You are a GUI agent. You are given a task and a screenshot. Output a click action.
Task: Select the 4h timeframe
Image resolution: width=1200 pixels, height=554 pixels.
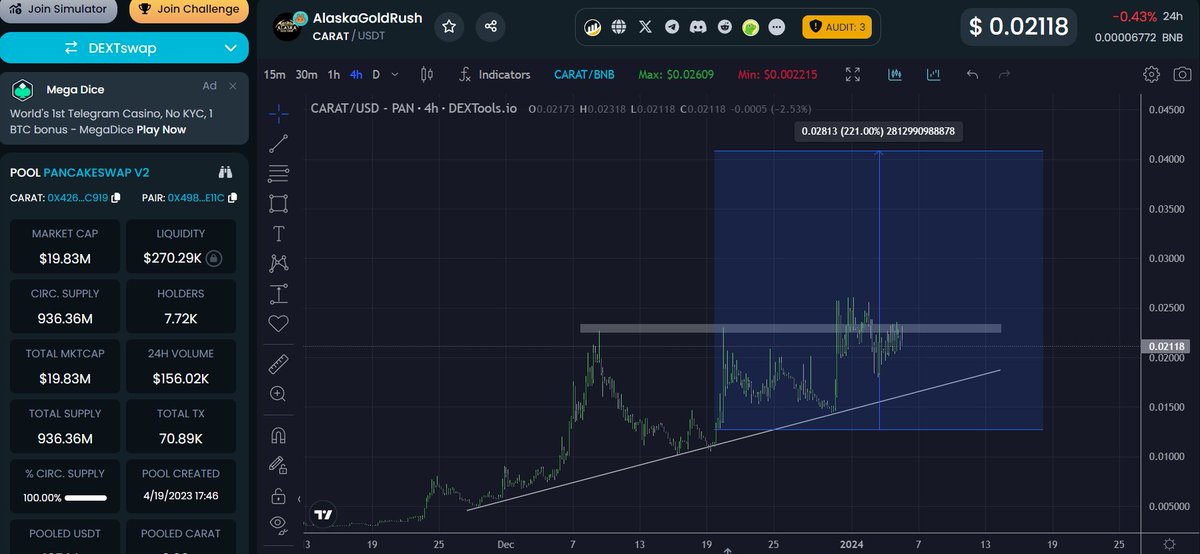pyautogui.click(x=356, y=74)
